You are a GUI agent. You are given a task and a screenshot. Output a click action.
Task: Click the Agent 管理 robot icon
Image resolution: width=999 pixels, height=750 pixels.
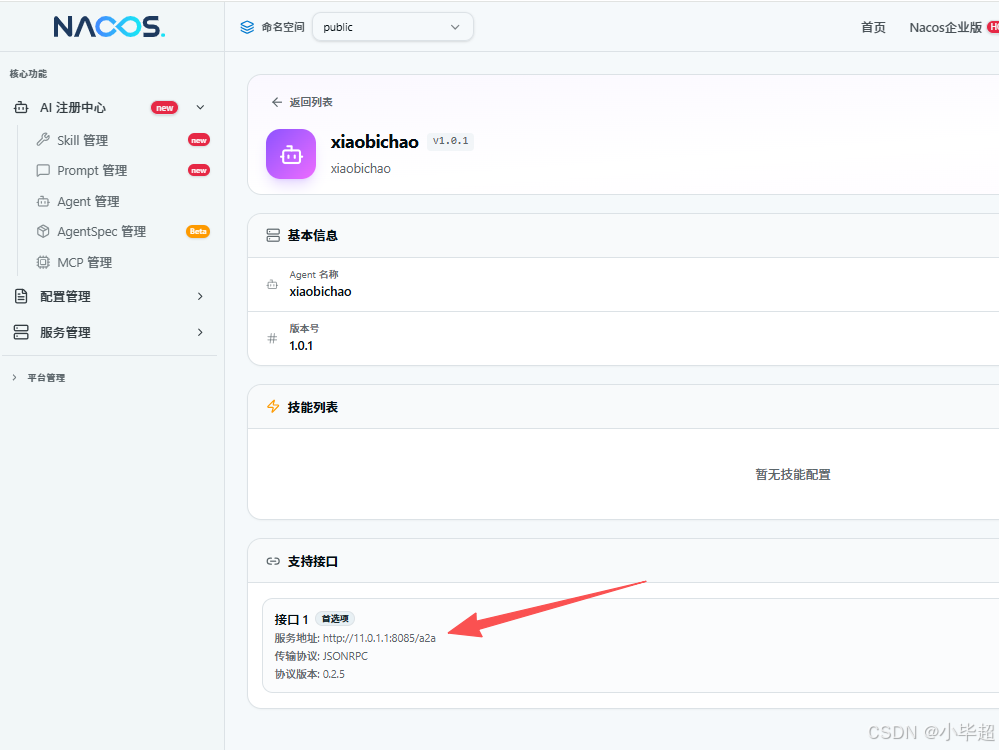pyautogui.click(x=43, y=201)
